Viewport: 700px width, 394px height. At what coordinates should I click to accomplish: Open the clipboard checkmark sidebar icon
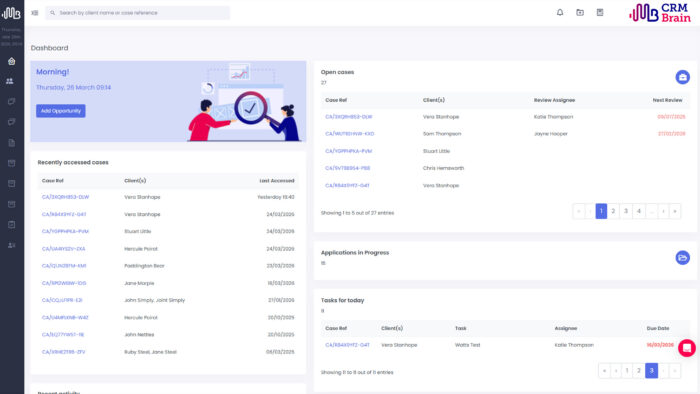[12, 224]
